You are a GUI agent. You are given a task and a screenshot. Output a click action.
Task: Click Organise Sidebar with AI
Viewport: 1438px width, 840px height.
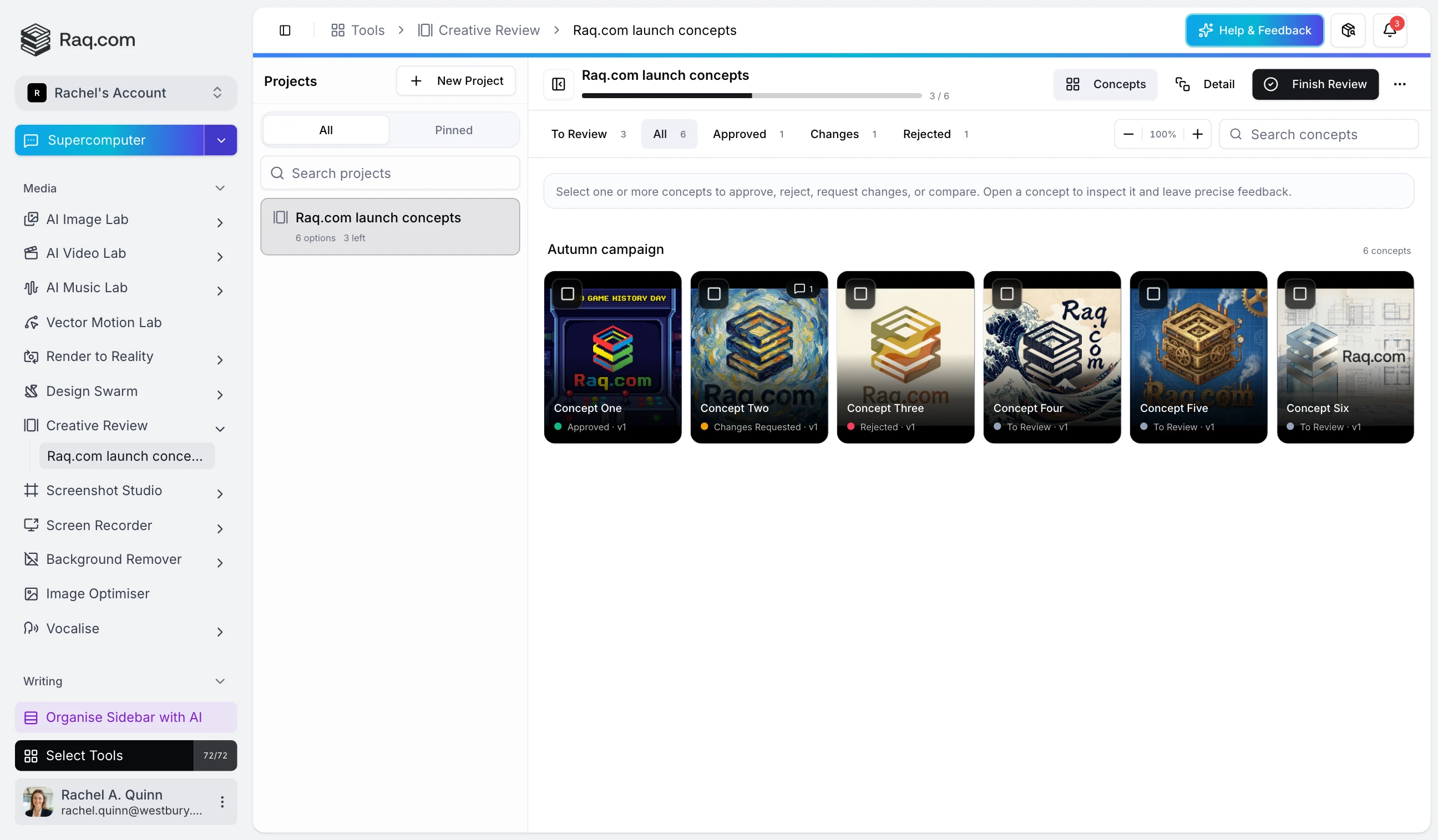125,717
